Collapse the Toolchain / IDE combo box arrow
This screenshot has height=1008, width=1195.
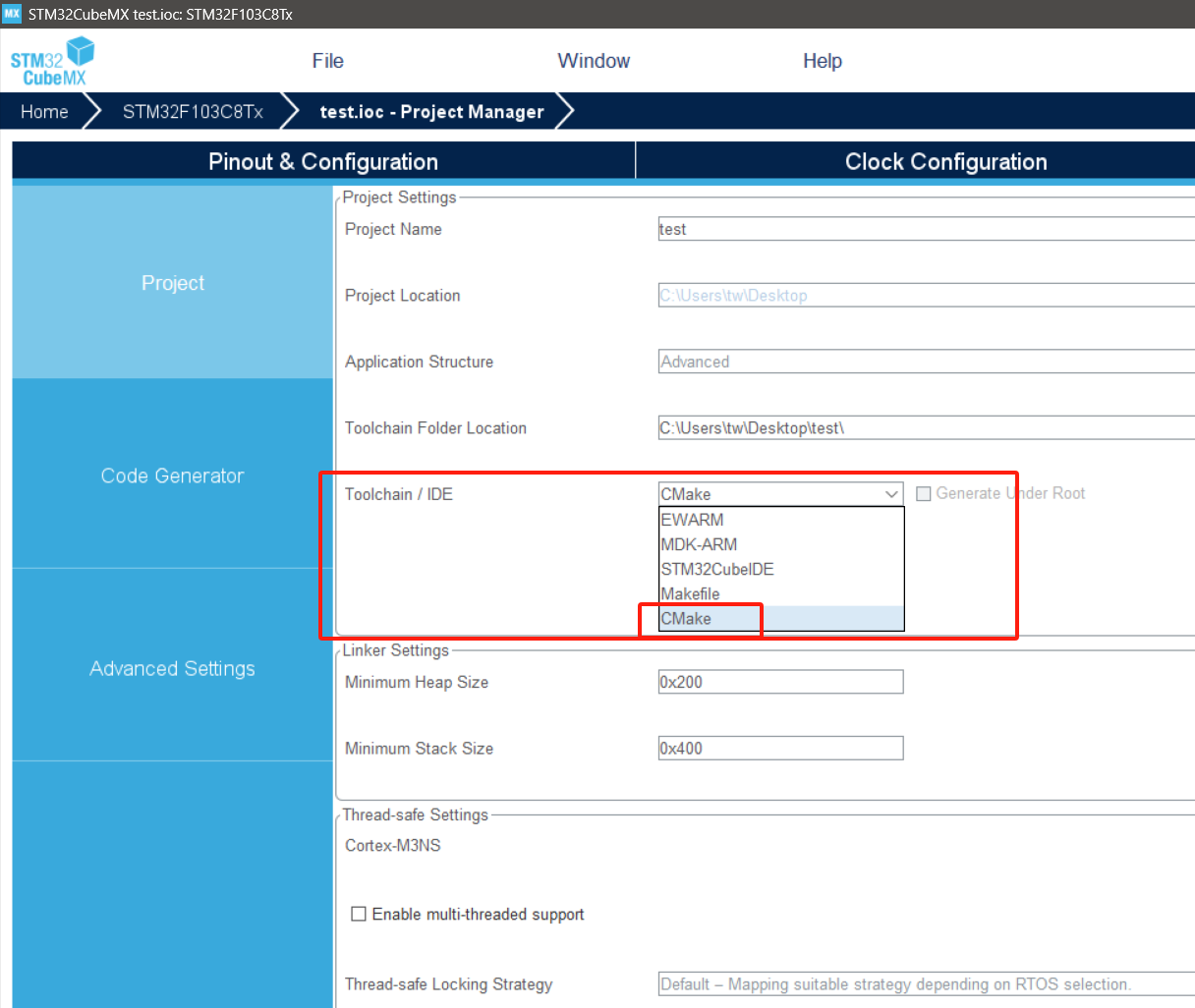click(891, 494)
